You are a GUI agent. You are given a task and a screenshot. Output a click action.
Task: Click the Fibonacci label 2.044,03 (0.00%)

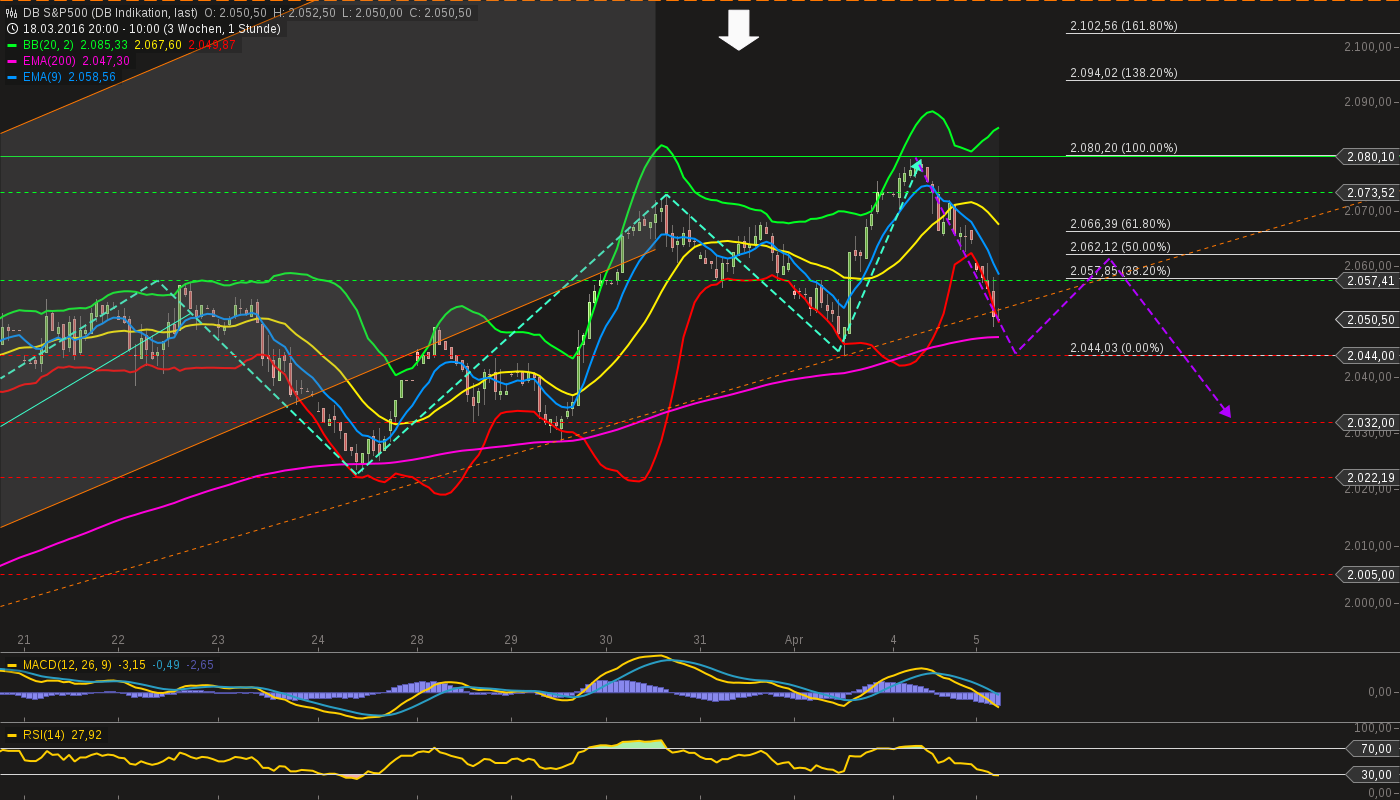(x=1116, y=348)
